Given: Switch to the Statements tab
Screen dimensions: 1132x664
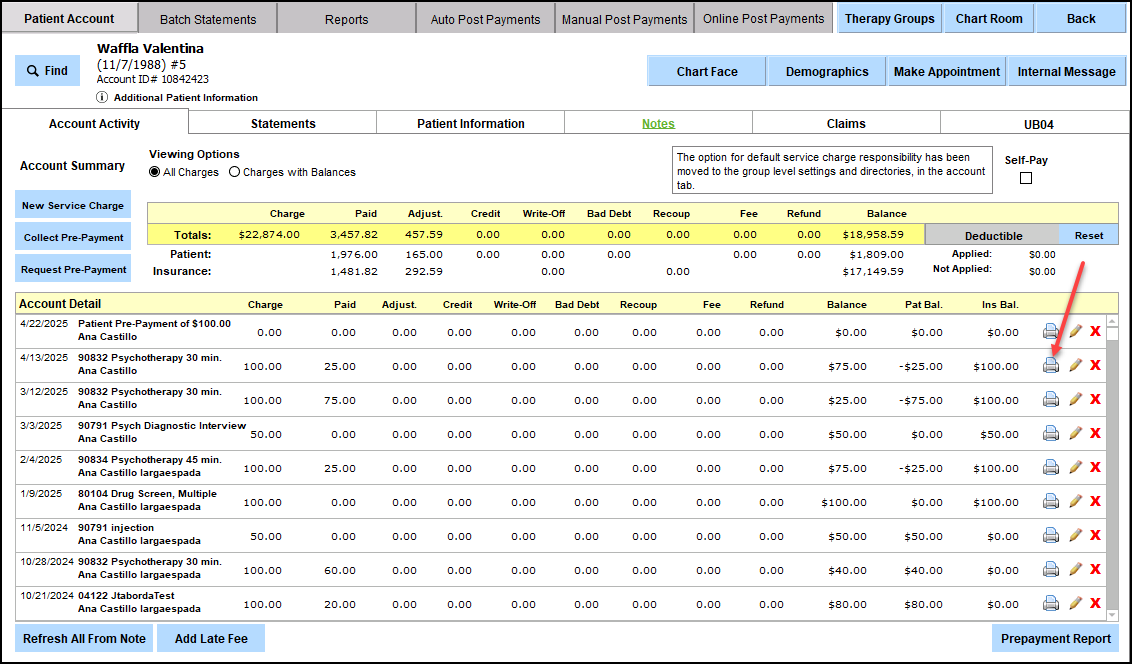Looking at the screenshot, I should pos(283,124).
